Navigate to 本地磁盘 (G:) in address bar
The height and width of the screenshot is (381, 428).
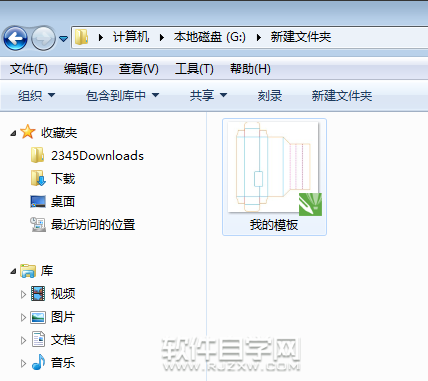point(210,37)
